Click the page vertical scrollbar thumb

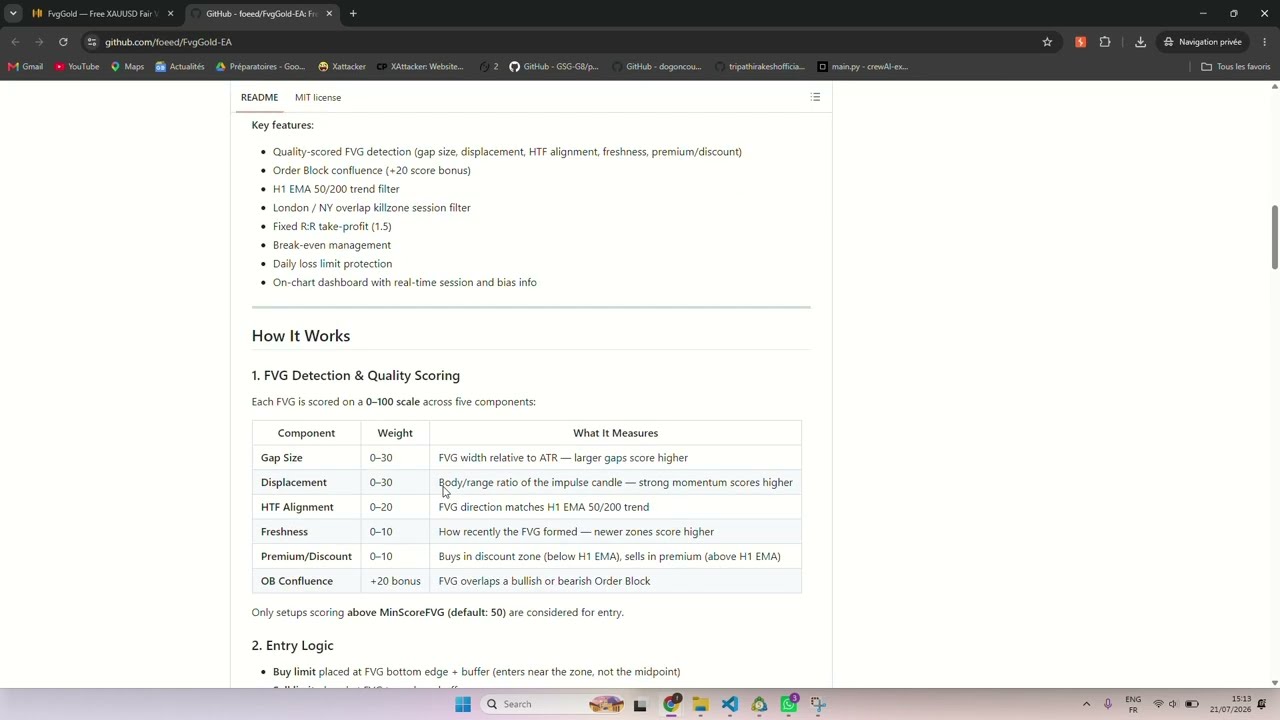1274,237
